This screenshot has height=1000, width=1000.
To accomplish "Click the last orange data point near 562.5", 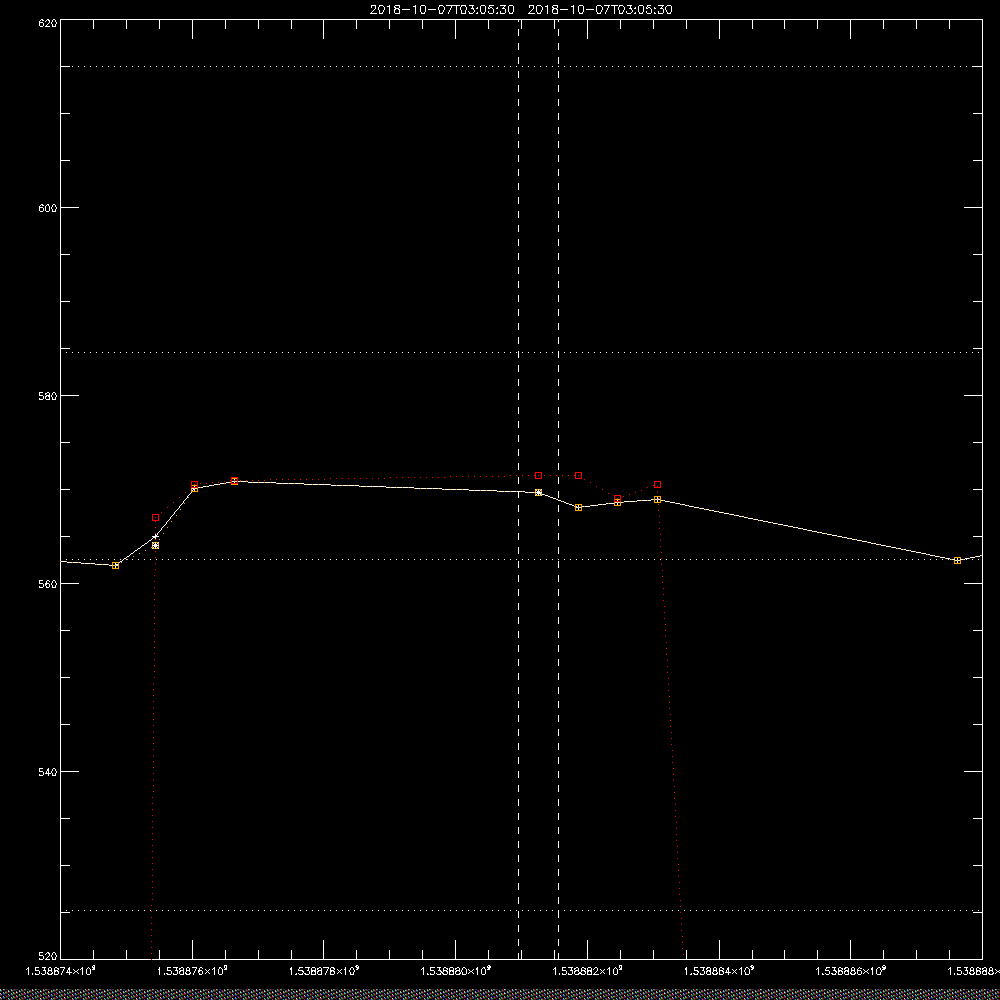I will [957, 561].
